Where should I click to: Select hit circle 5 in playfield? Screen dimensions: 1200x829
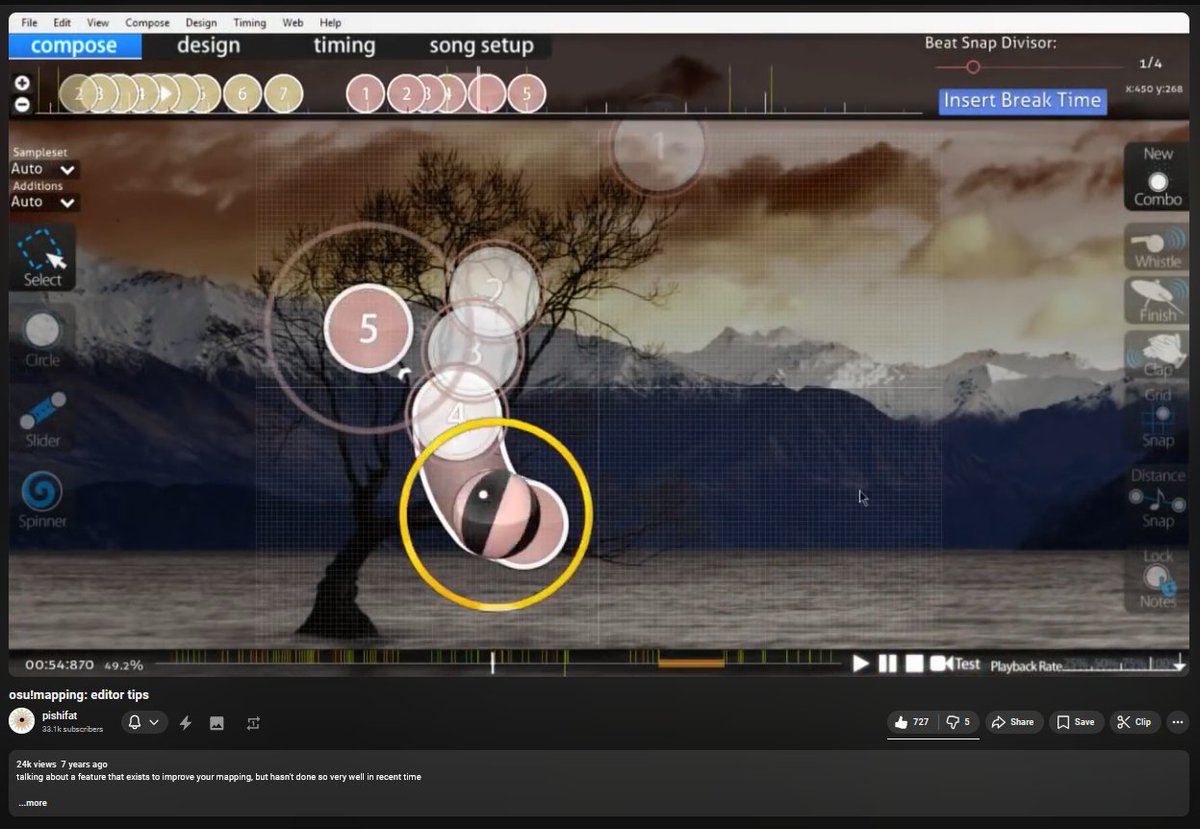coord(369,328)
